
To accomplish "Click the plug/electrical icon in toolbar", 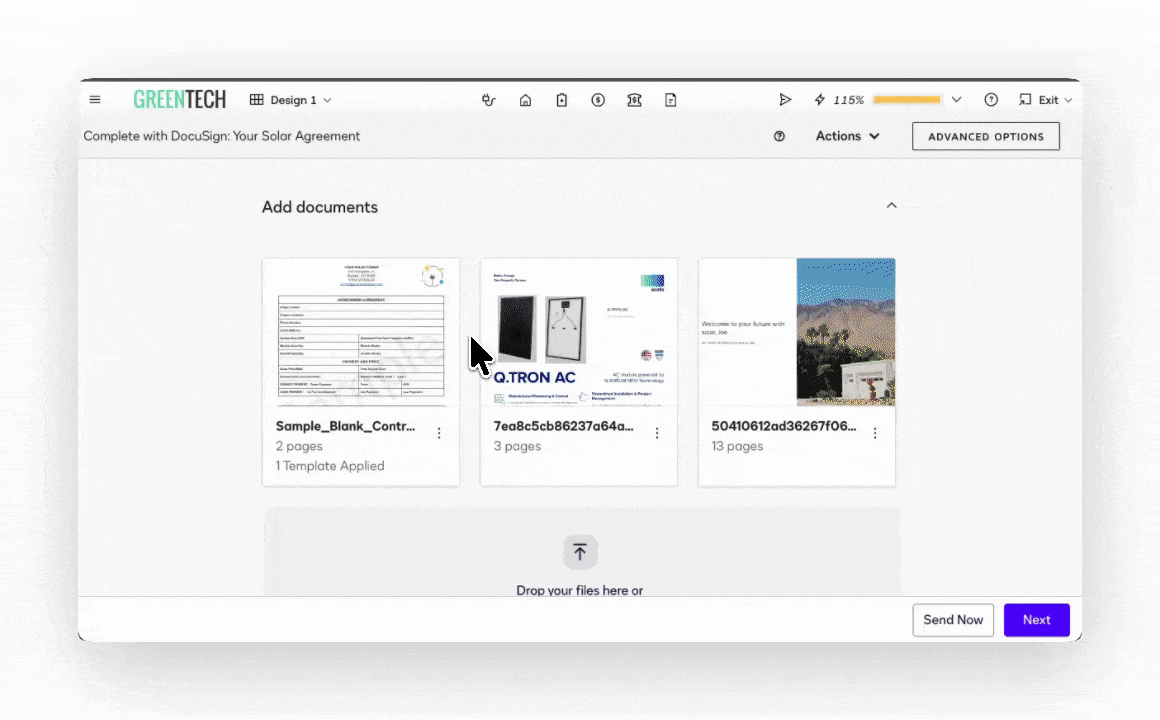I will 489,100.
